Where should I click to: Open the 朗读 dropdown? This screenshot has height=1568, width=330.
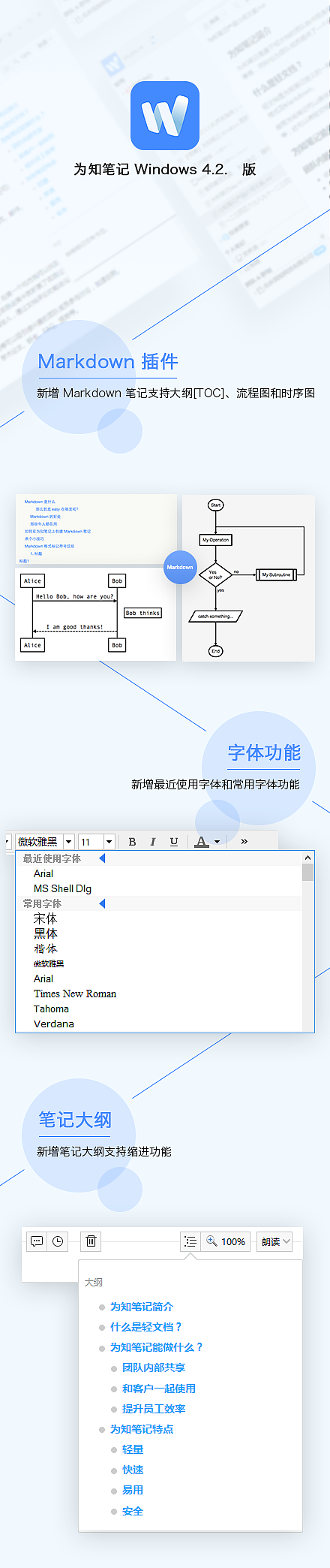click(x=274, y=1241)
